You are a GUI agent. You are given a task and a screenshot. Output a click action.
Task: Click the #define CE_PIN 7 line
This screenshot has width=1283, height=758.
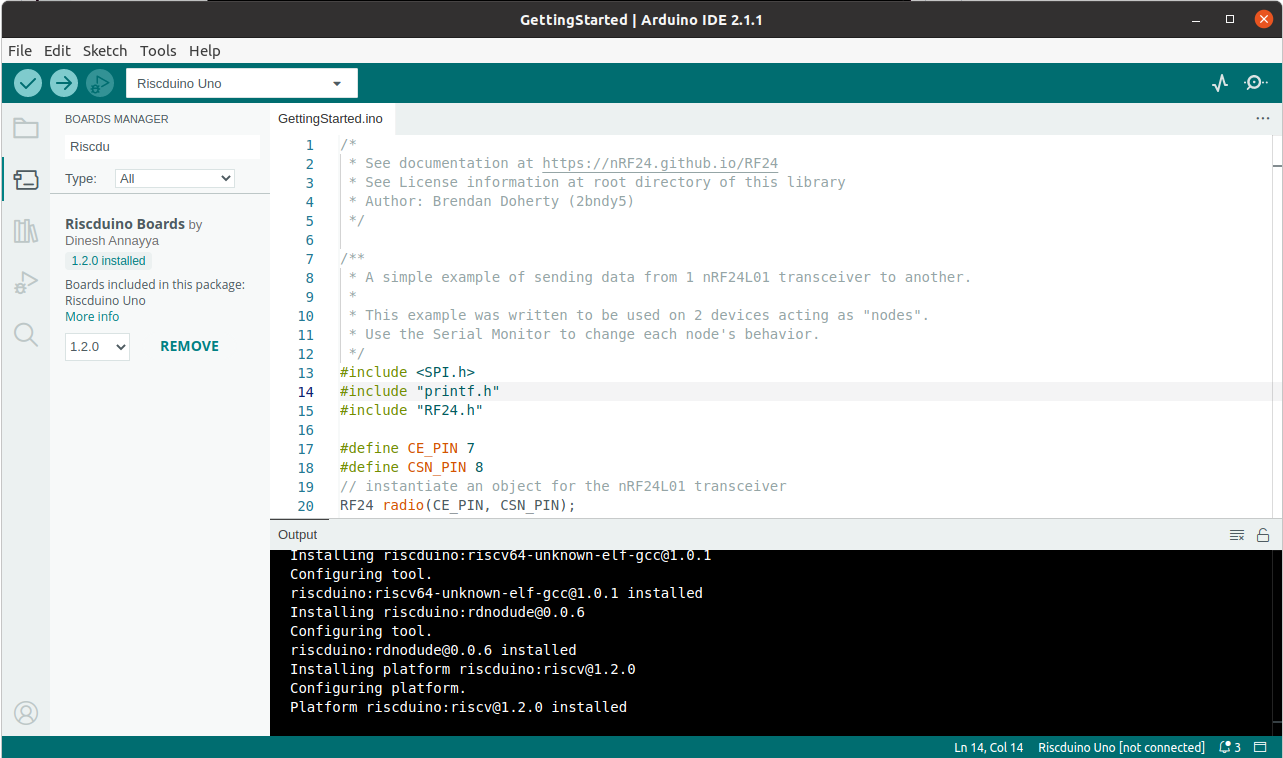pyautogui.click(x=407, y=449)
